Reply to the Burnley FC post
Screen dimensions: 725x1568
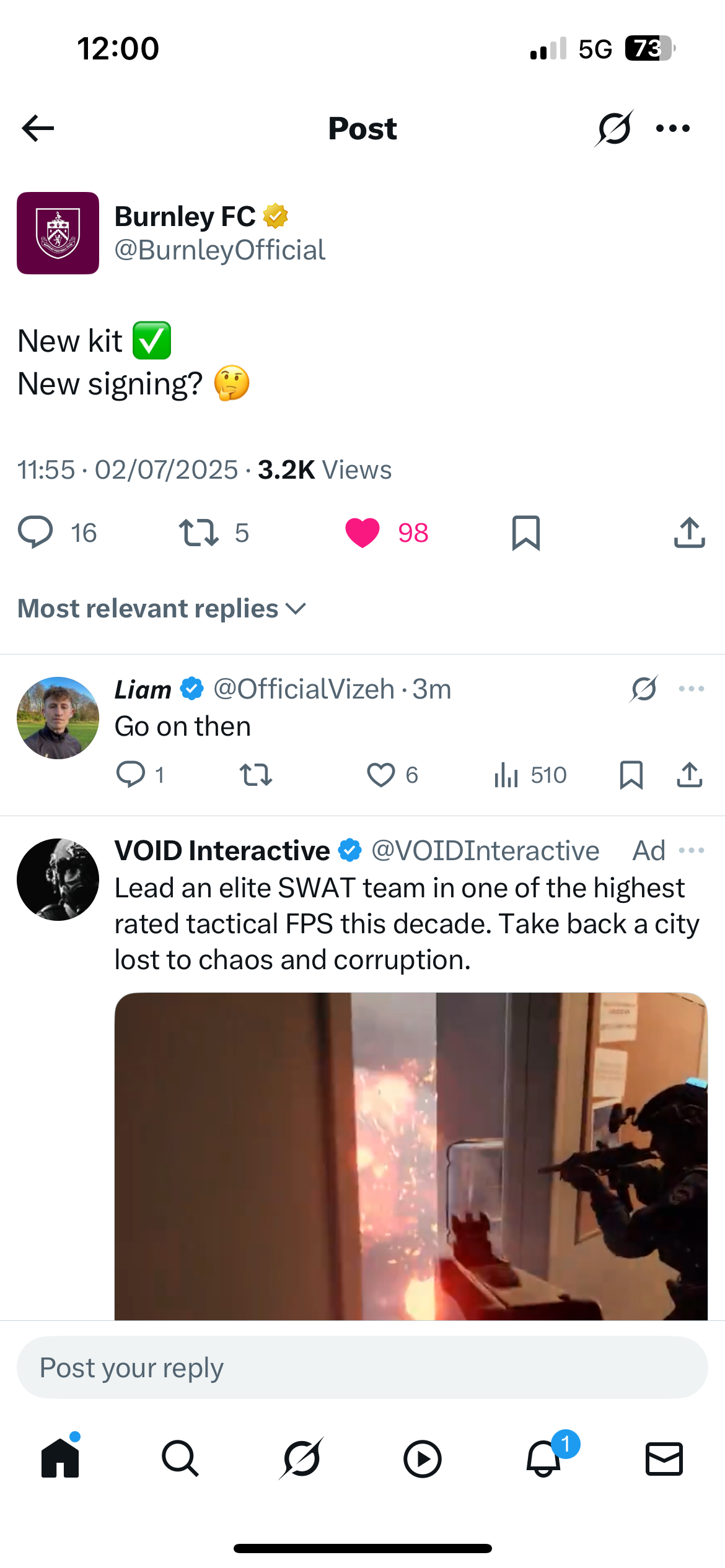(x=35, y=532)
